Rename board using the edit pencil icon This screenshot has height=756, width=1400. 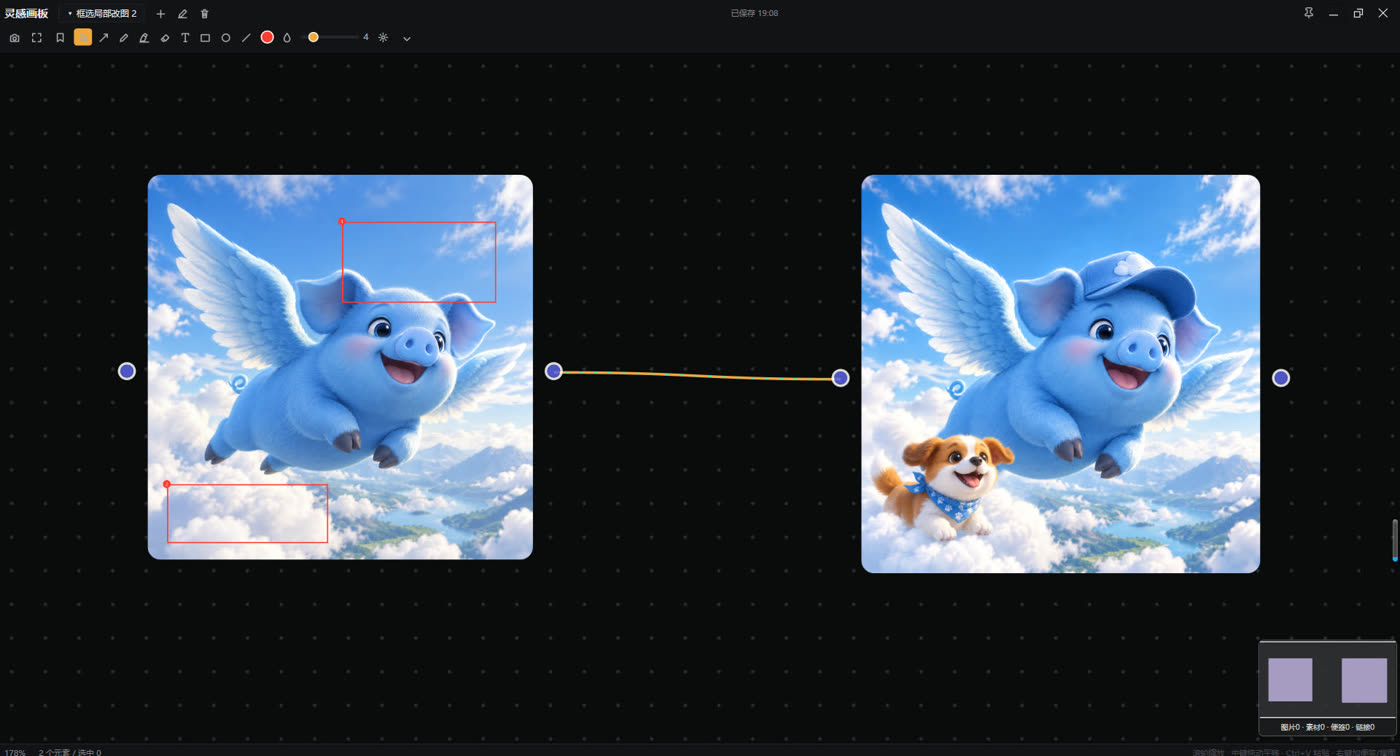pyautogui.click(x=183, y=14)
